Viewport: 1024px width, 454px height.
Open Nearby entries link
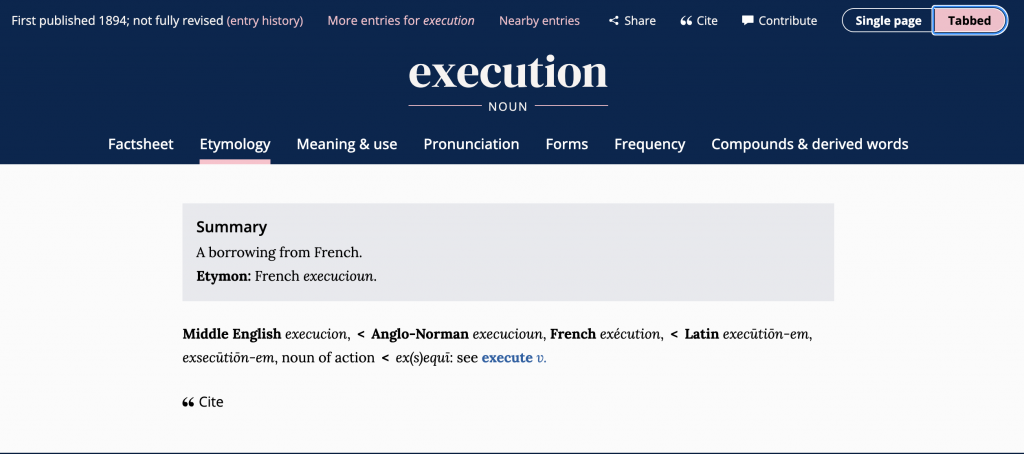click(539, 21)
